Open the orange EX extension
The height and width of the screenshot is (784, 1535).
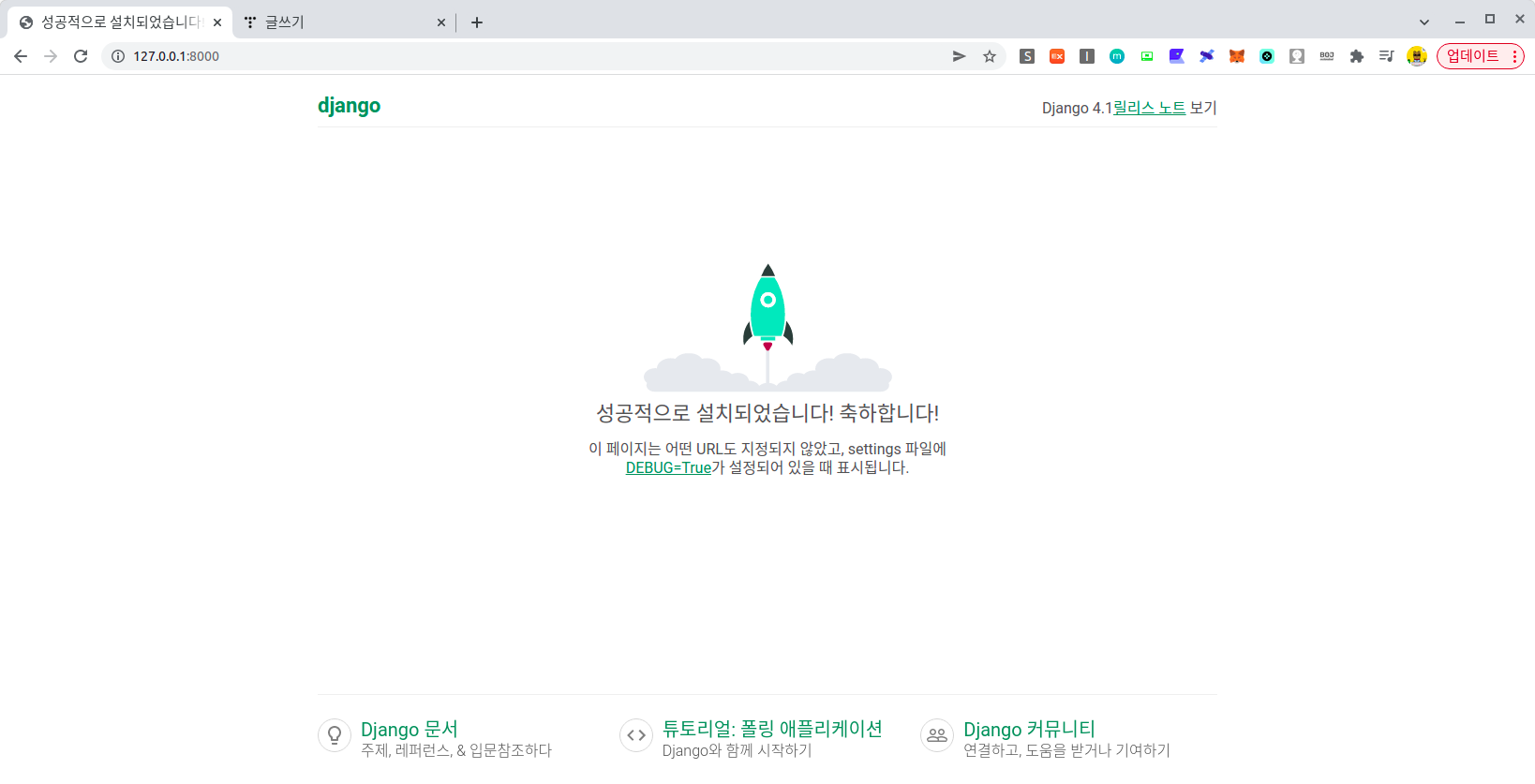tap(1057, 56)
